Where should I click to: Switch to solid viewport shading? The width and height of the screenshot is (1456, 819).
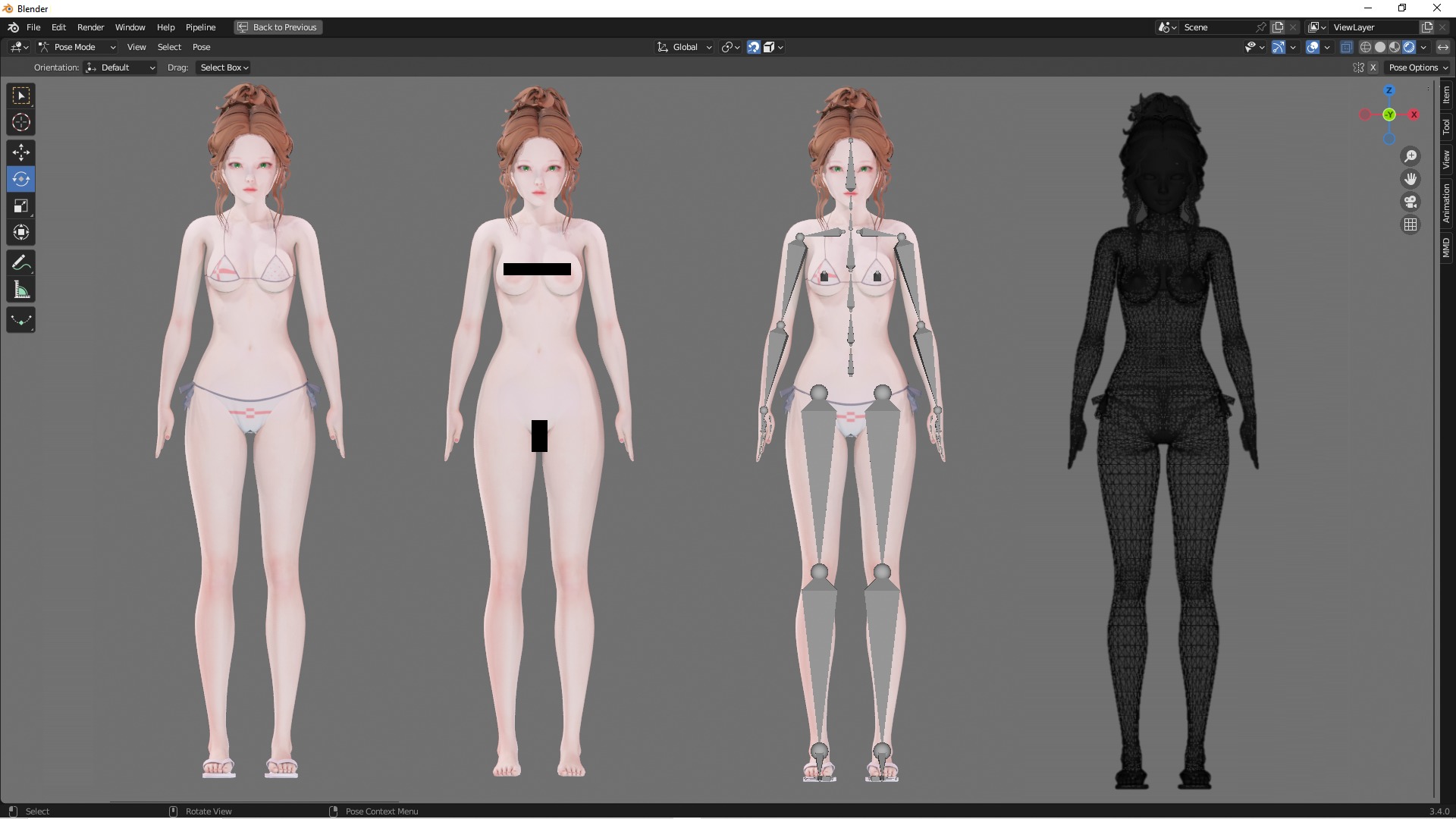(1380, 47)
